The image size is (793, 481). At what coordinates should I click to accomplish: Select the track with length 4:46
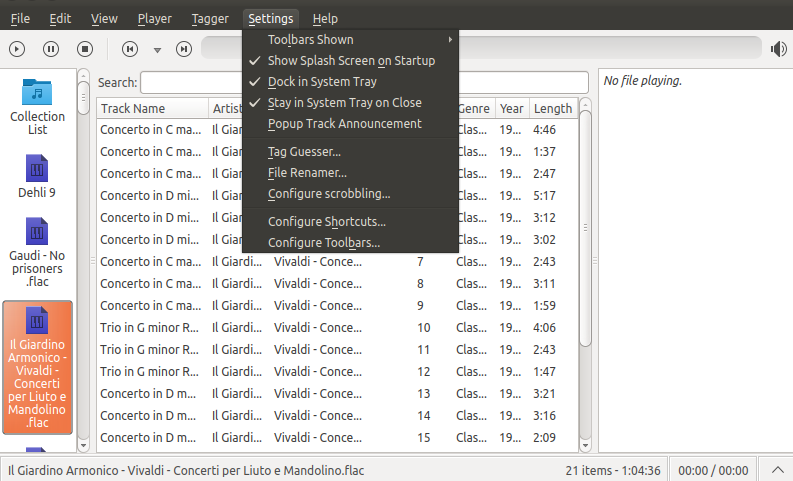click(337, 129)
